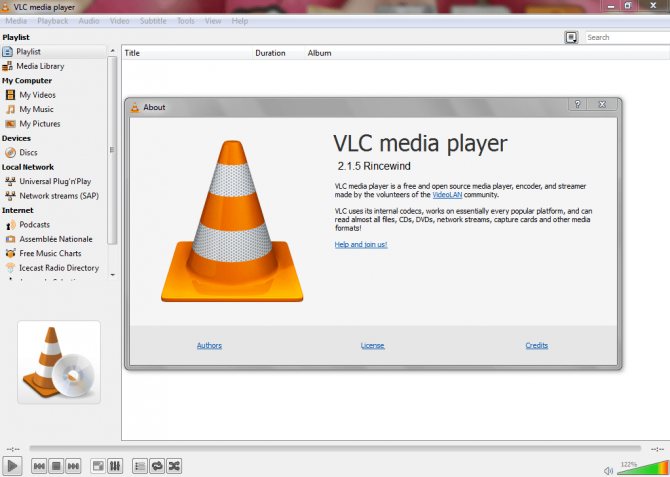Click in the playlist Search field
This screenshot has width=670, height=477.
coord(627,38)
